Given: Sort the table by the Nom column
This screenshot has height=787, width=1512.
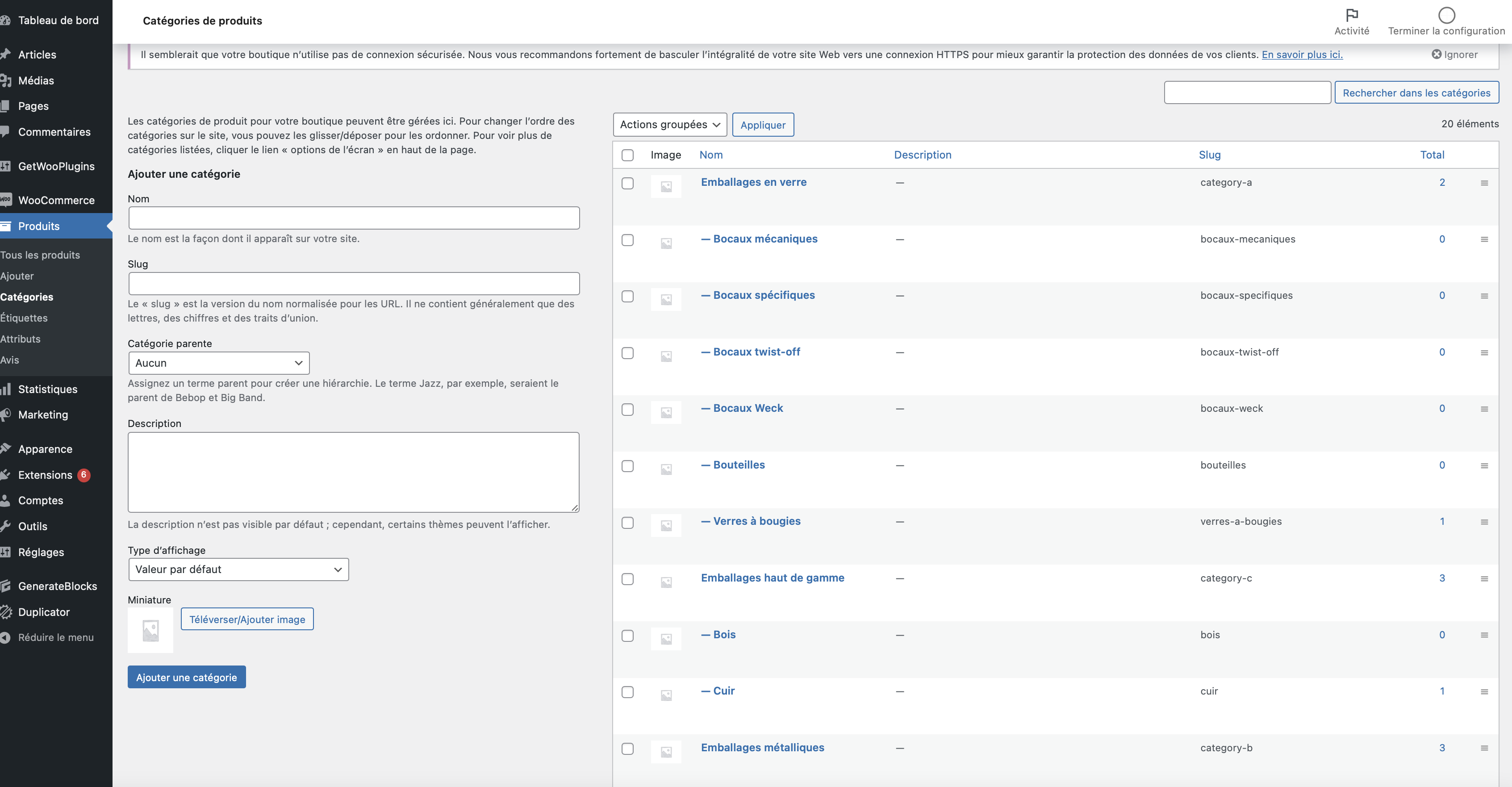Looking at the screenshot, I should (x=711, y=155).
